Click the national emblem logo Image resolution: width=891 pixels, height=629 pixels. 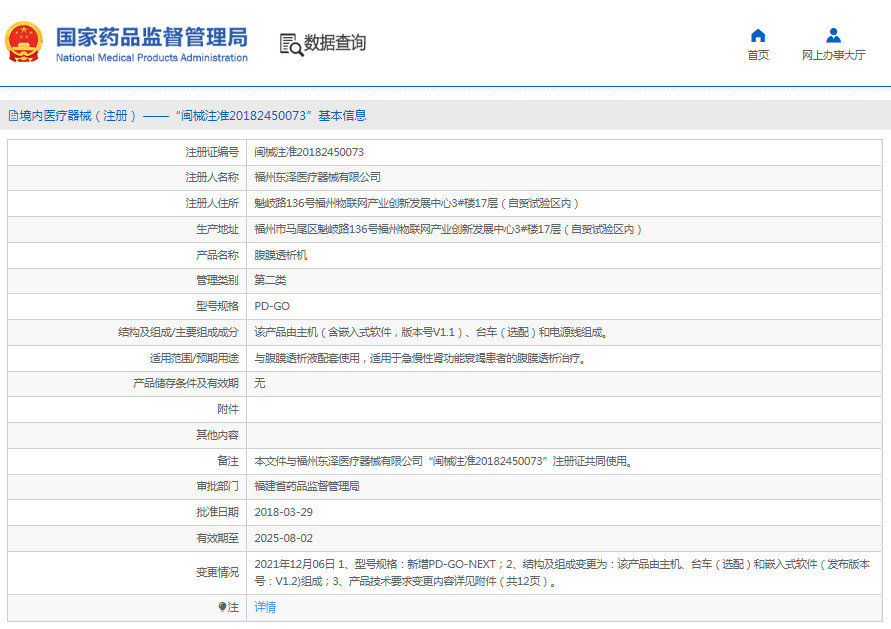24,43
